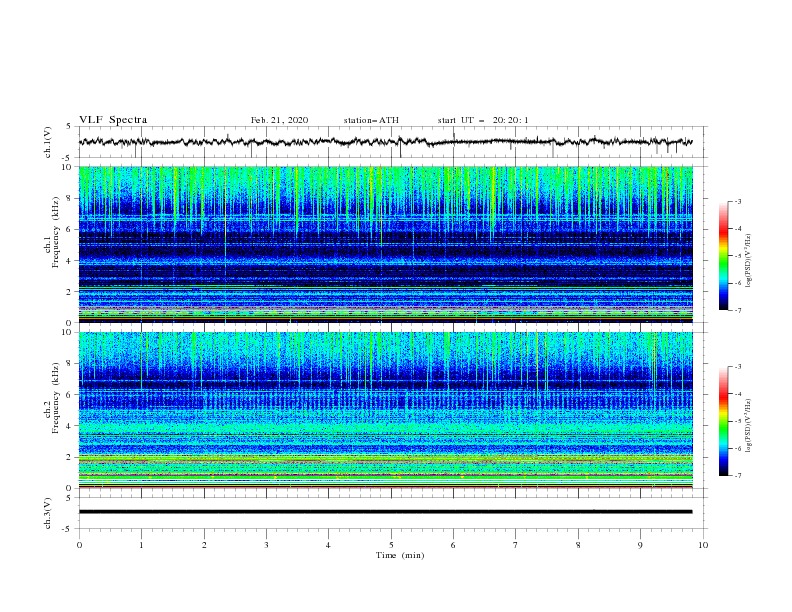Click time axis tick label "0"
The width and height of the screenshot is (792, 612).
(x=79, y=545)
